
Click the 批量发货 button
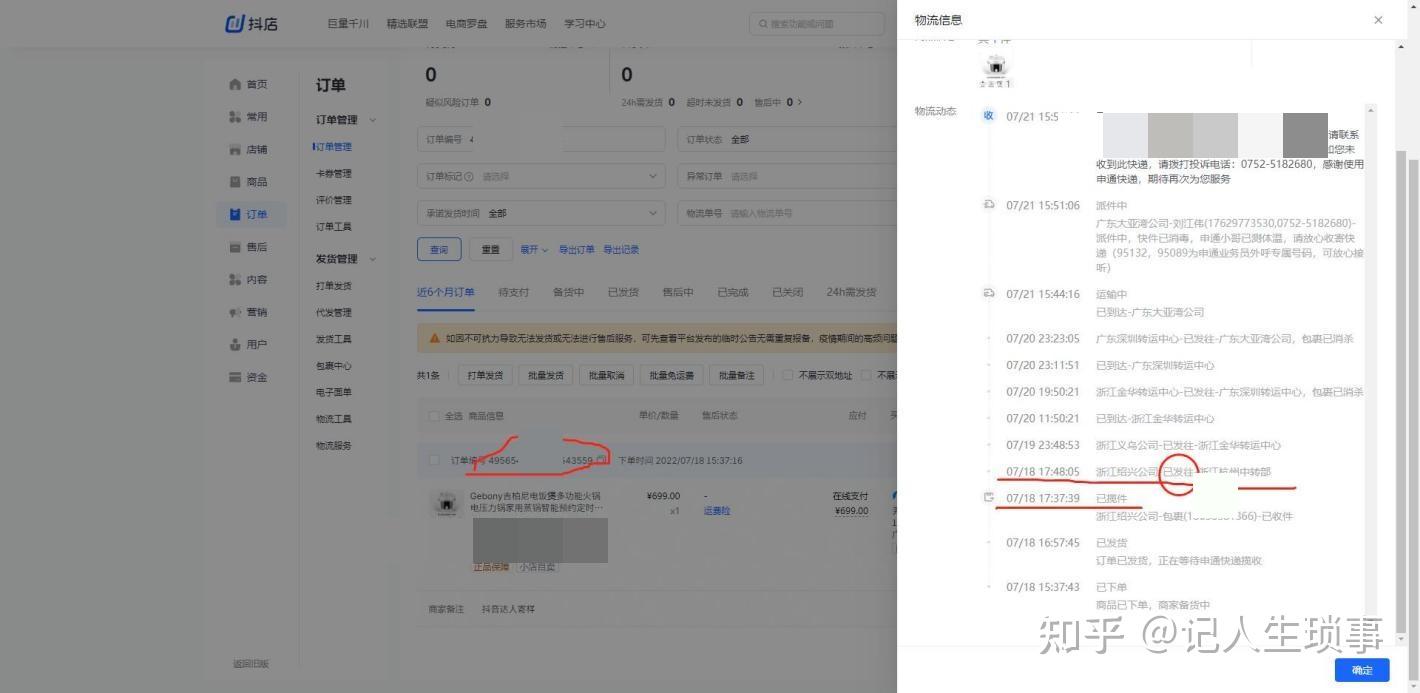click(x=546, y=375)
